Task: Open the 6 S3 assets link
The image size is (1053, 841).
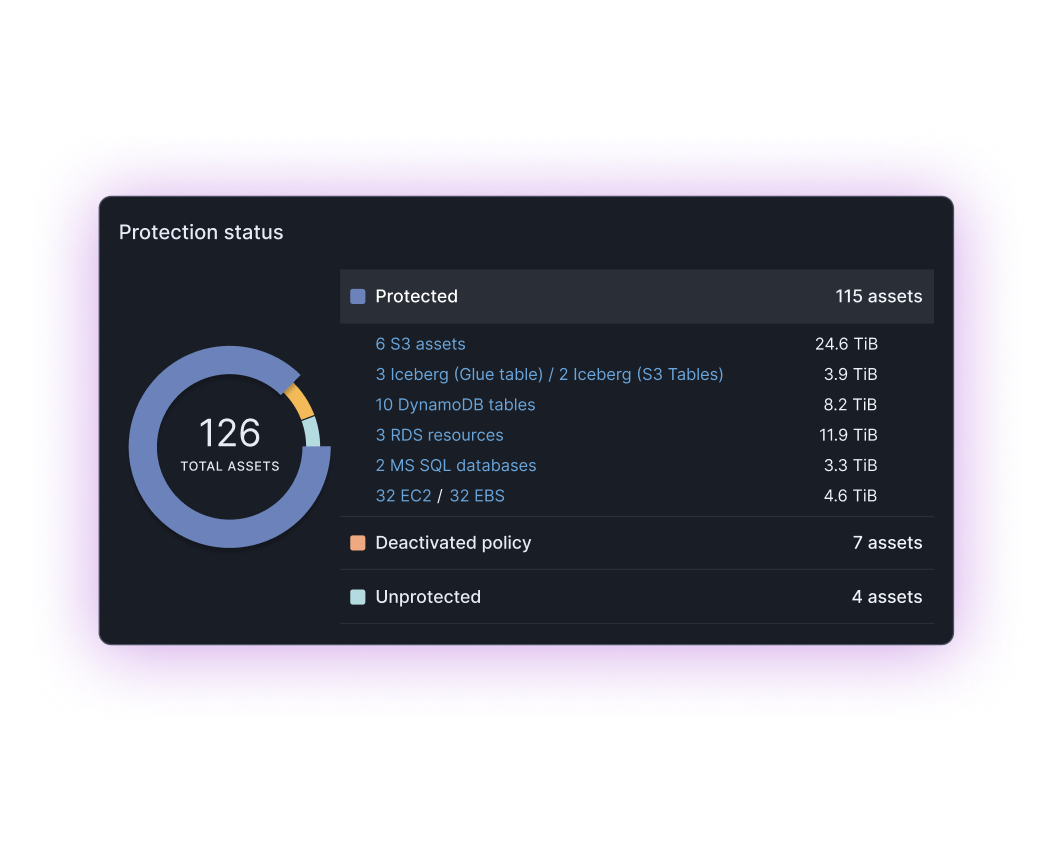Action: [420, 344]
